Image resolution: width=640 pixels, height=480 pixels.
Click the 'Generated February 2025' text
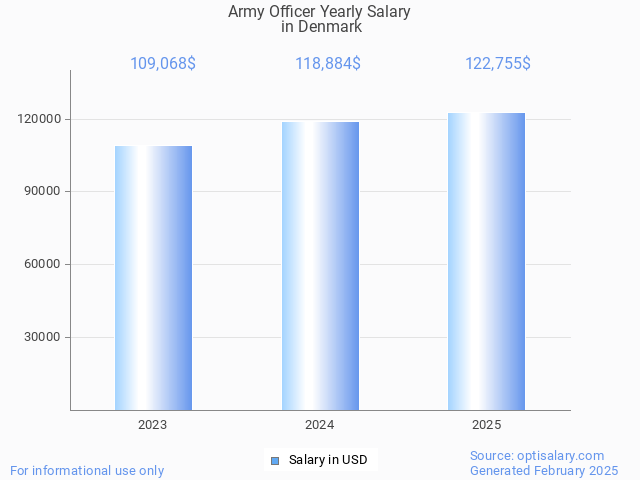tap(544, 471)
